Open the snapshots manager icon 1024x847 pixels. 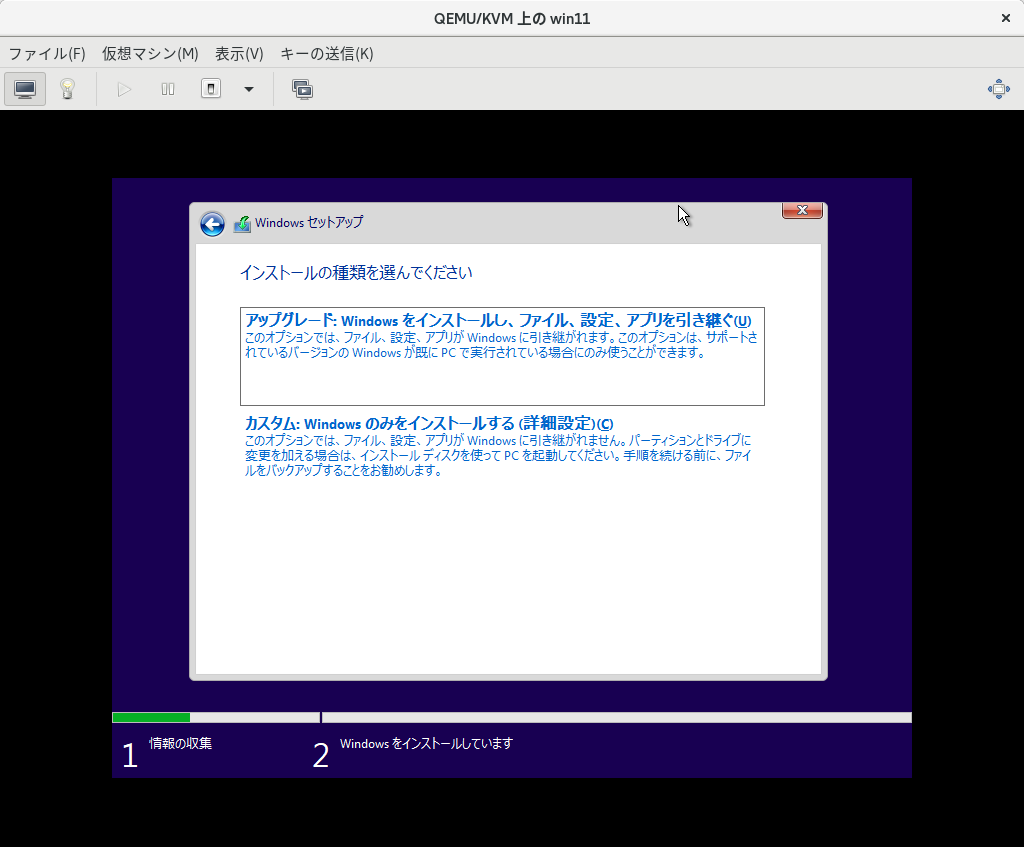pos(302,89)
